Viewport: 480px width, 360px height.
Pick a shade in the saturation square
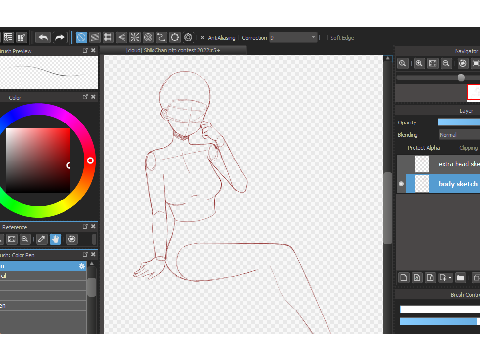pos(38,160)
